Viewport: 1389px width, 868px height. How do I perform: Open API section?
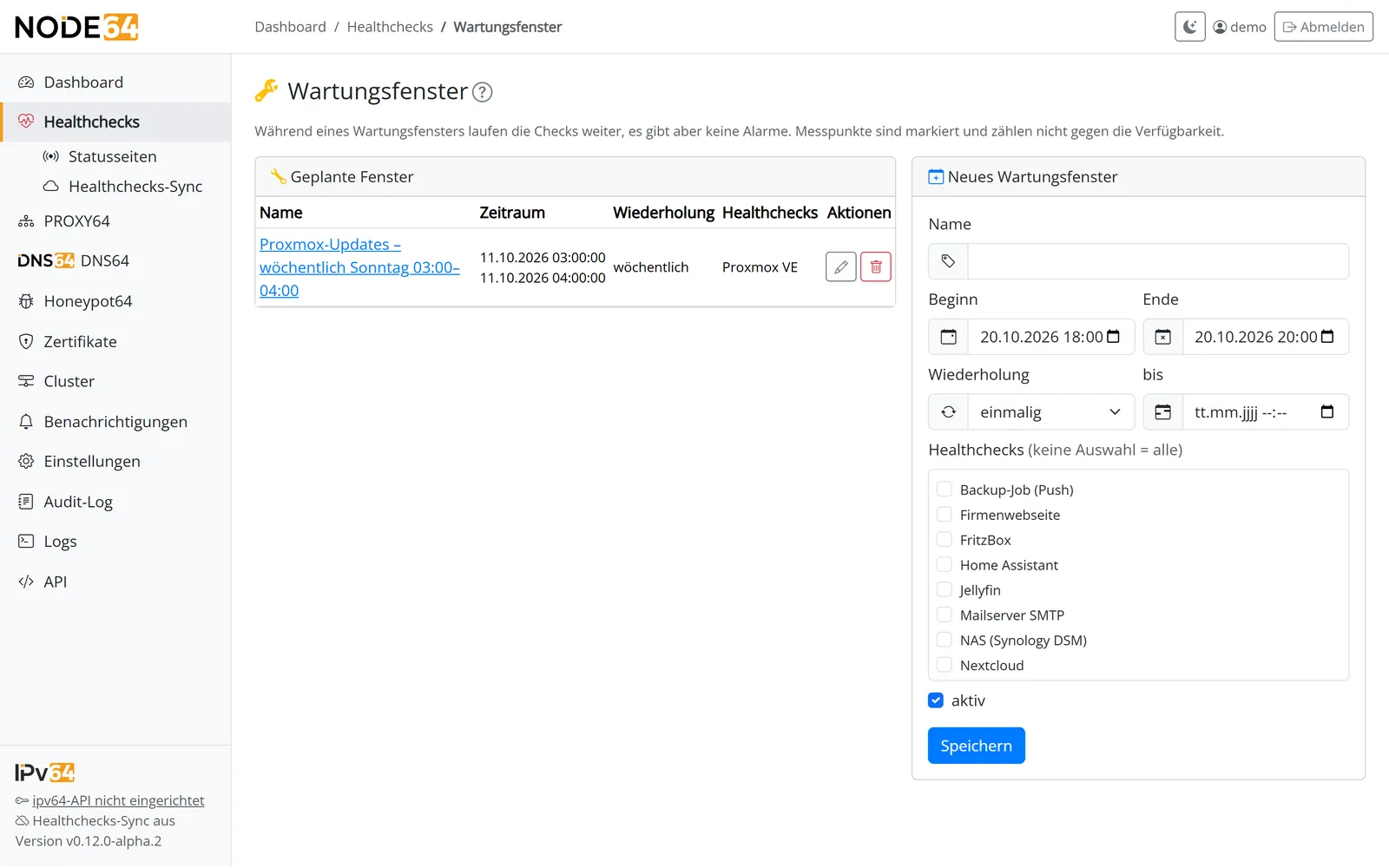click(x=115, y=582)
